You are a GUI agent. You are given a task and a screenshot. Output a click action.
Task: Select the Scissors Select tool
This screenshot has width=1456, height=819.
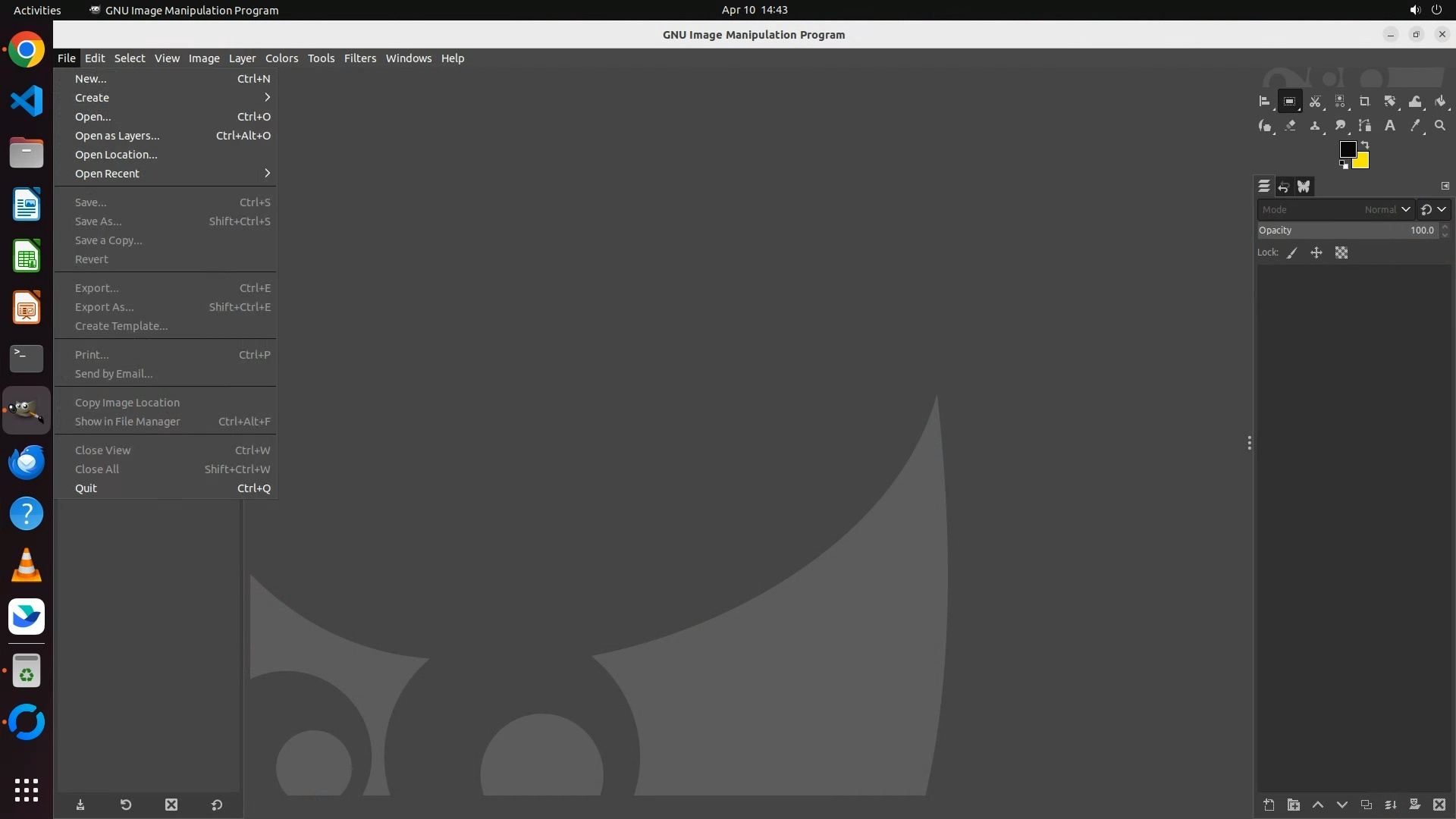click(x=1315, y=101)
